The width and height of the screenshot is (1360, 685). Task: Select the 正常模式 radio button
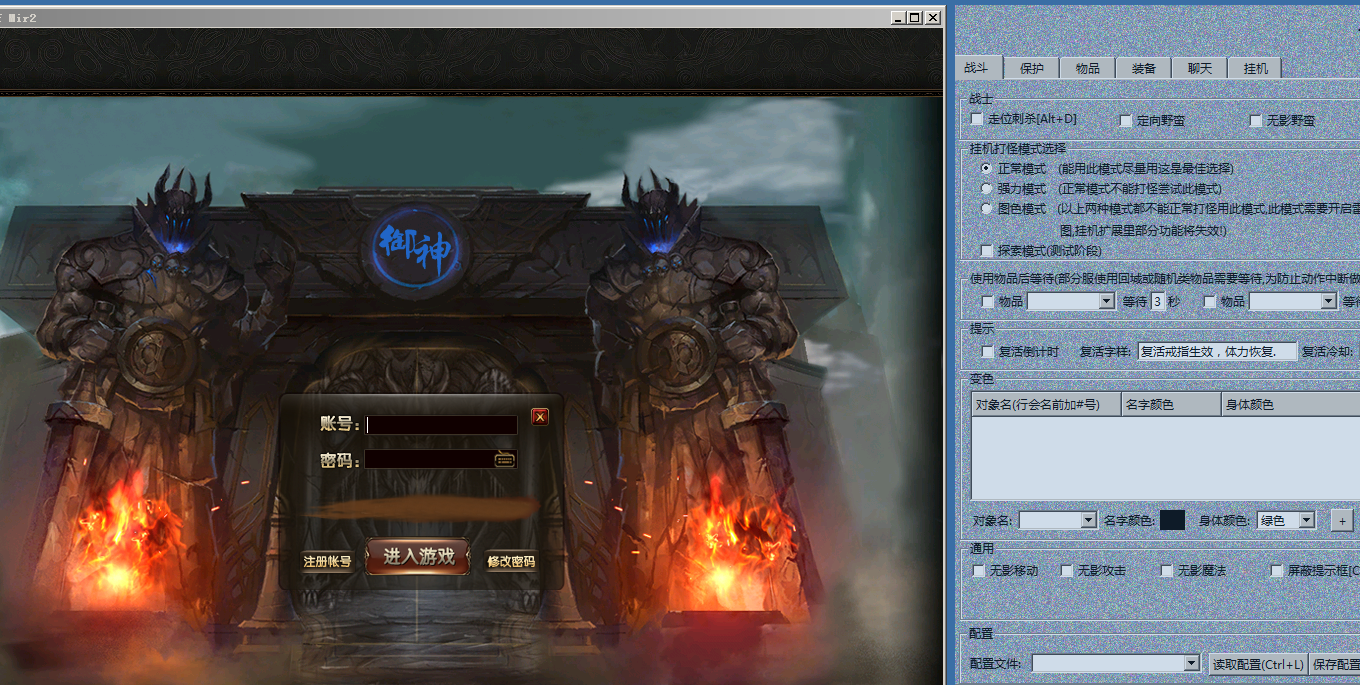click(987, 168)
